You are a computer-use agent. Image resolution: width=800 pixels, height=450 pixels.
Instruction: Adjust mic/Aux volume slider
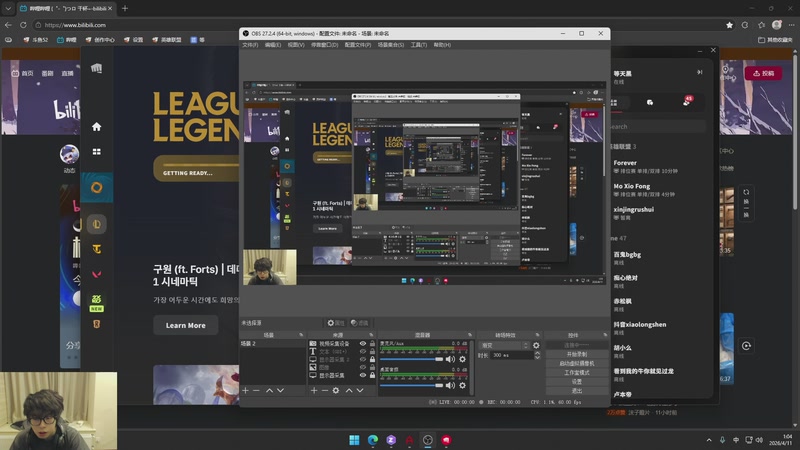coord(412,359)
